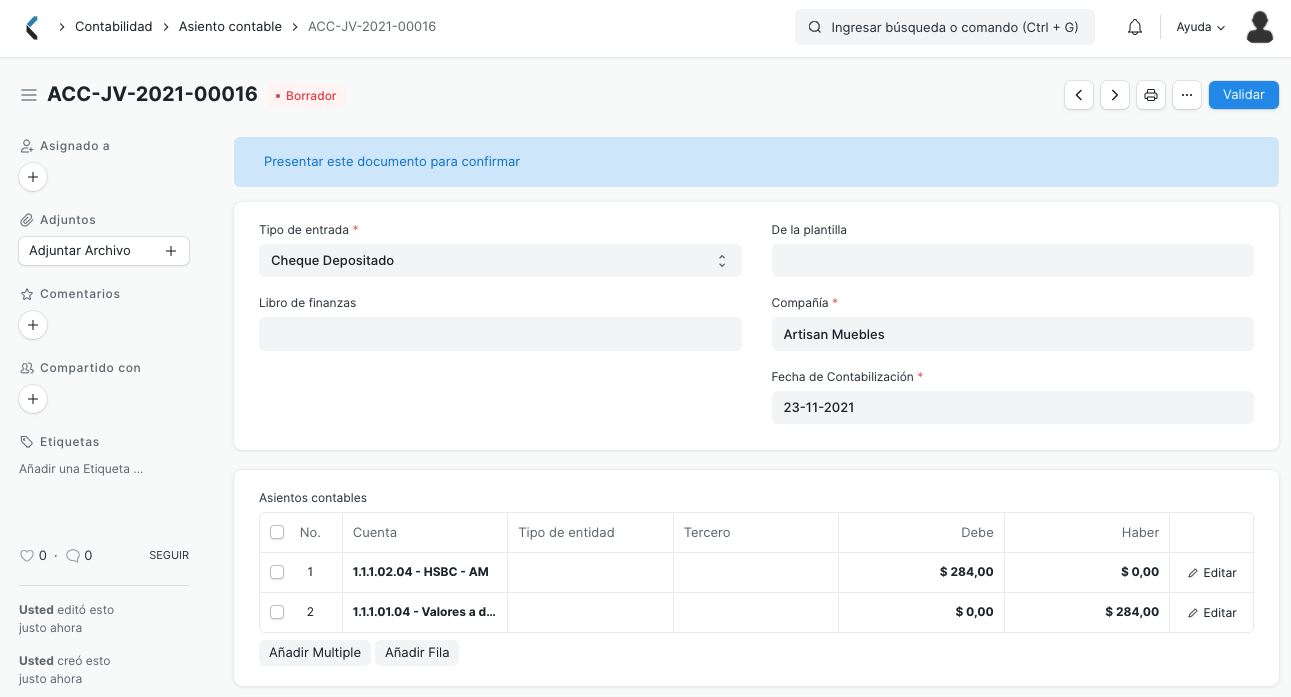Click the Libro de finanzas field
1291x697 pixels.
click(x=500, y=334)
